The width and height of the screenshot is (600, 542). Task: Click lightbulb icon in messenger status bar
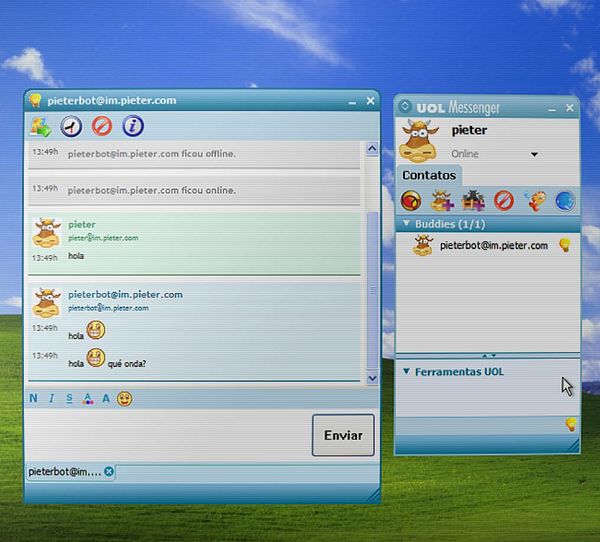571,424
